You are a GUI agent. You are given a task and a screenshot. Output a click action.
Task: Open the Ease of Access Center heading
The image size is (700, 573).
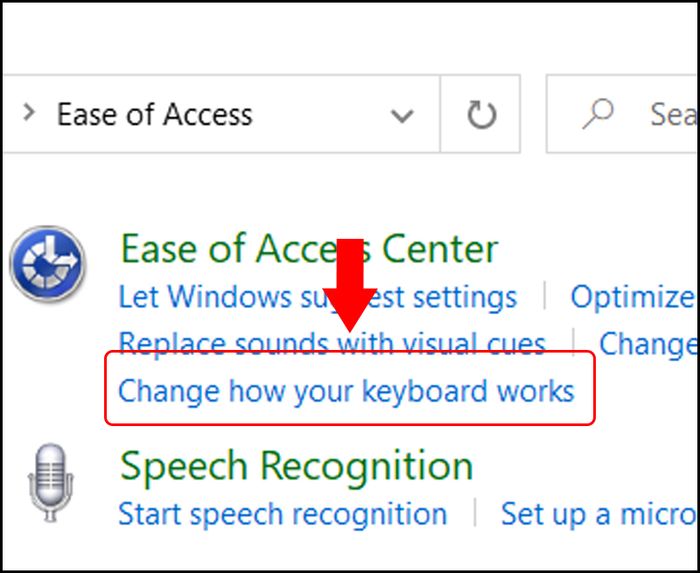point(309,248)
